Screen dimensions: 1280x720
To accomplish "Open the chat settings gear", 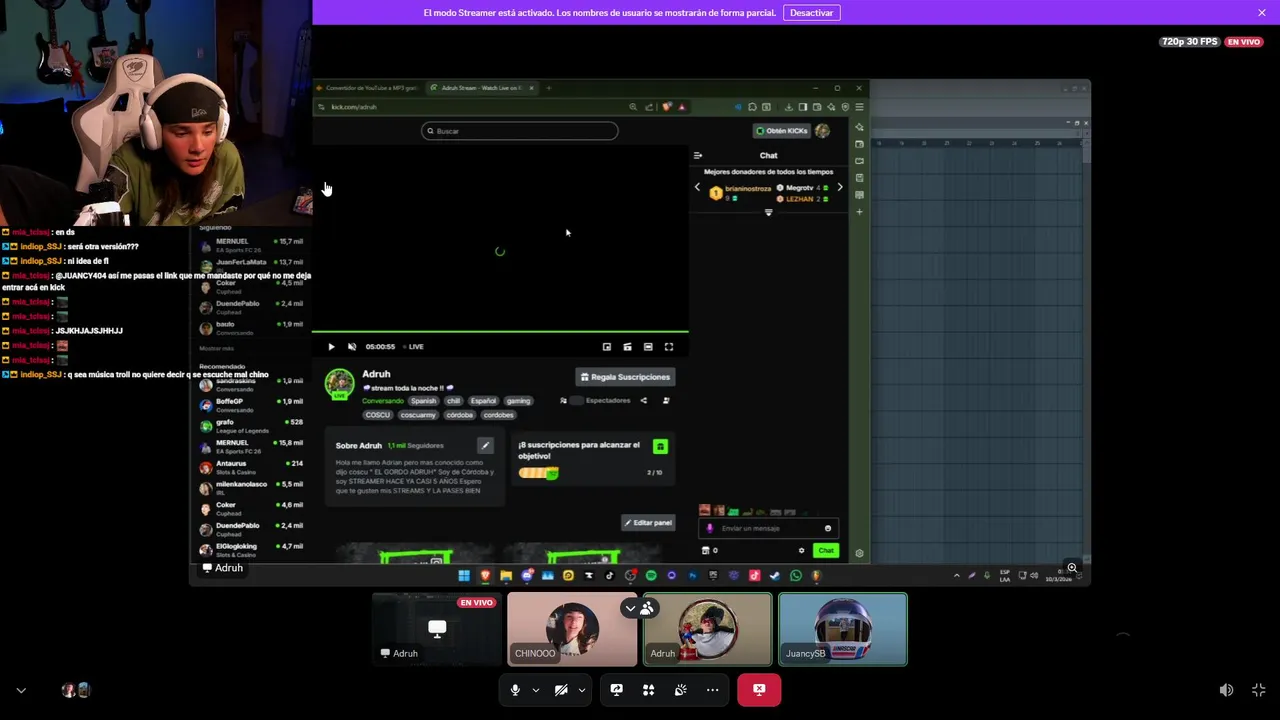I will point(801,551).
